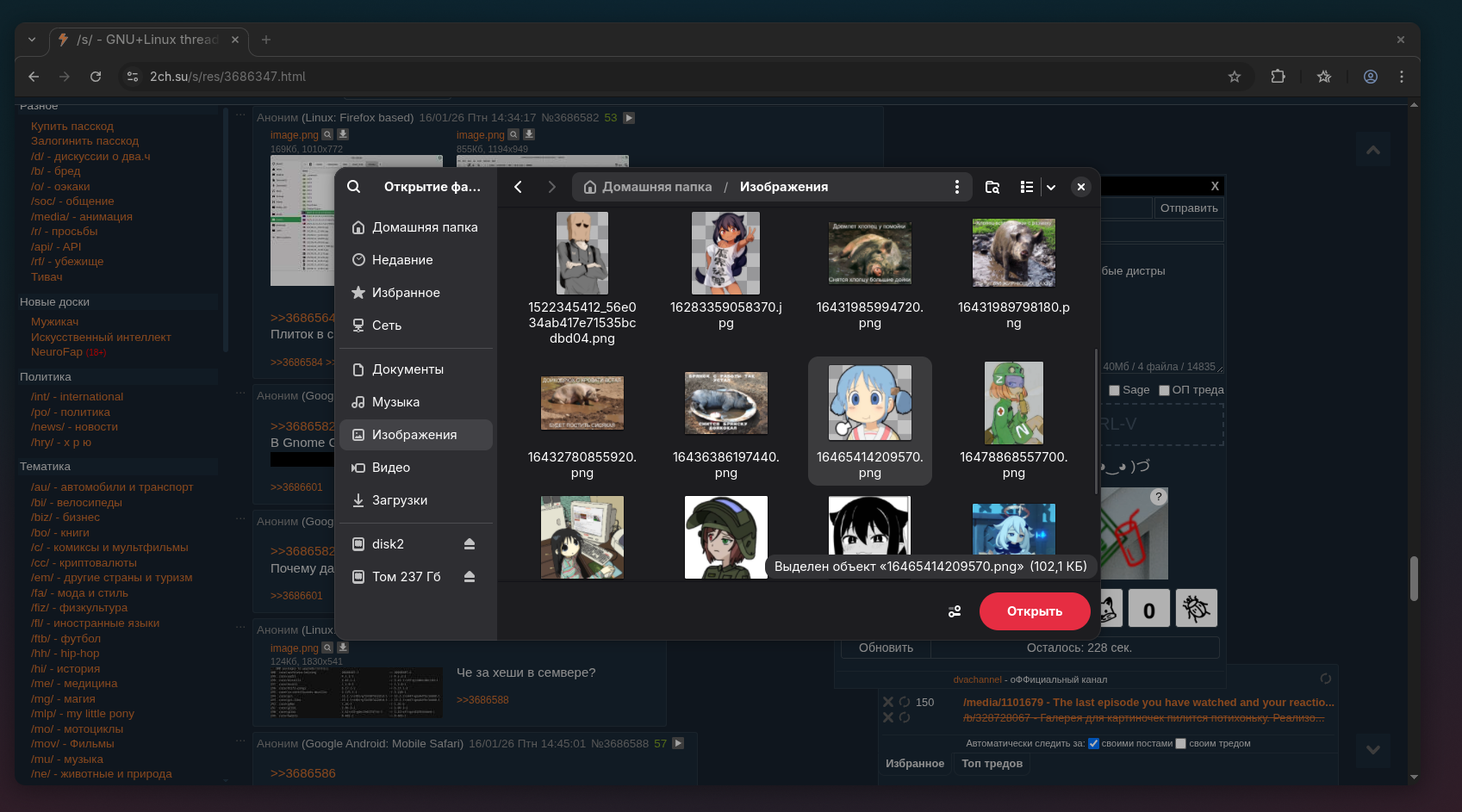Open the Документы folder in the sidebar

coord(416,369)
